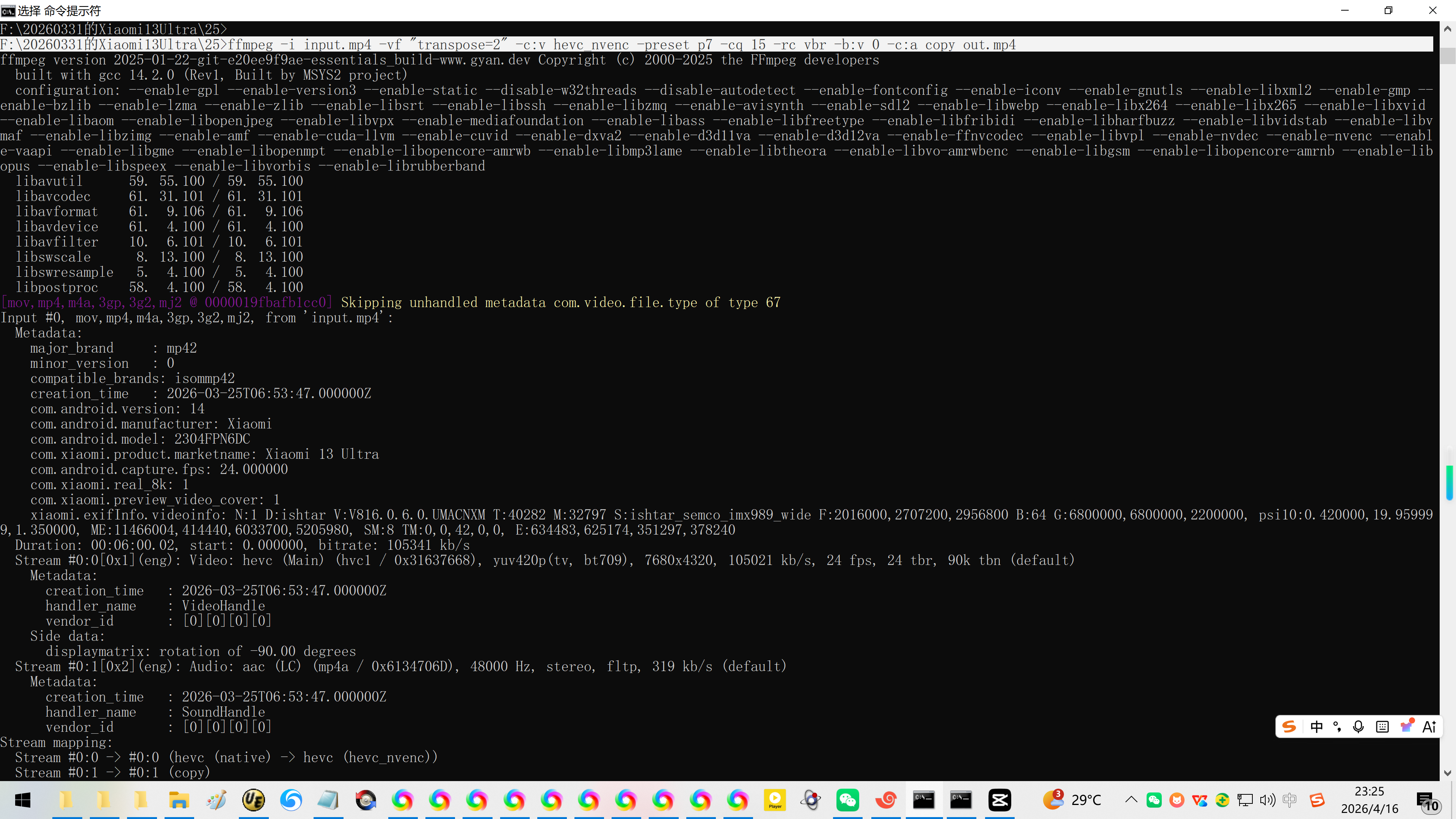Click the console scrollbar down arrow
The image size is (1456, 819).
pos(1447,773)
